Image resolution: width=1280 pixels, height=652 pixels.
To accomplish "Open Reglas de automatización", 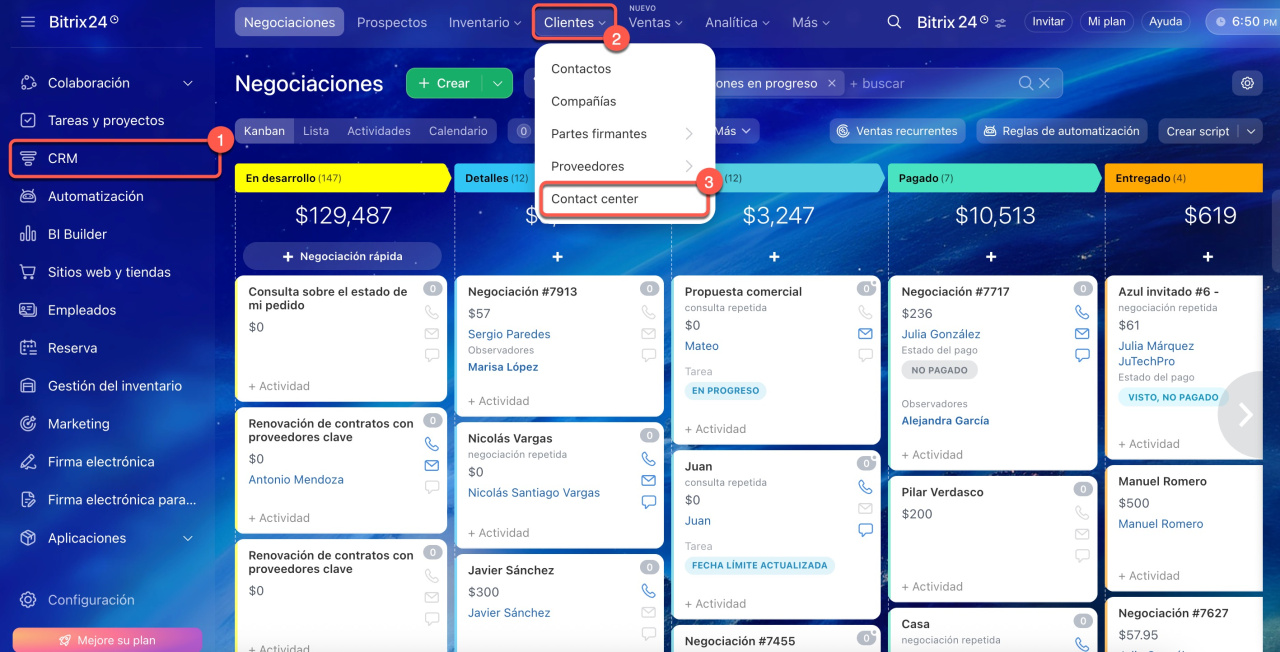I will 1061,131.
